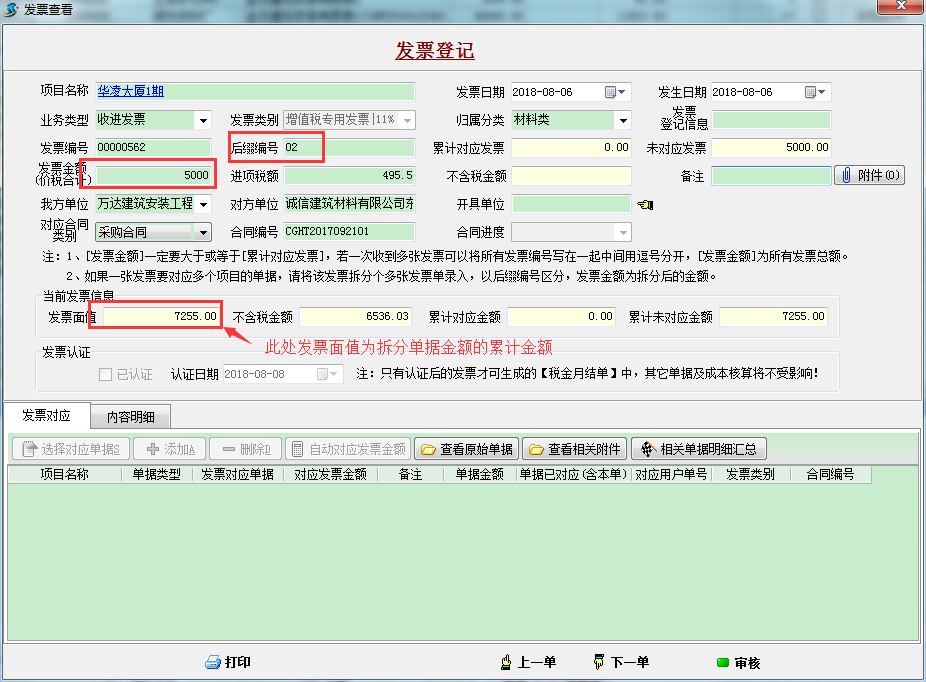Viewport: 926px width, 682px height.
Task: Click the 附件(0) paperclip attachment button
Action: tap(868, 175)
